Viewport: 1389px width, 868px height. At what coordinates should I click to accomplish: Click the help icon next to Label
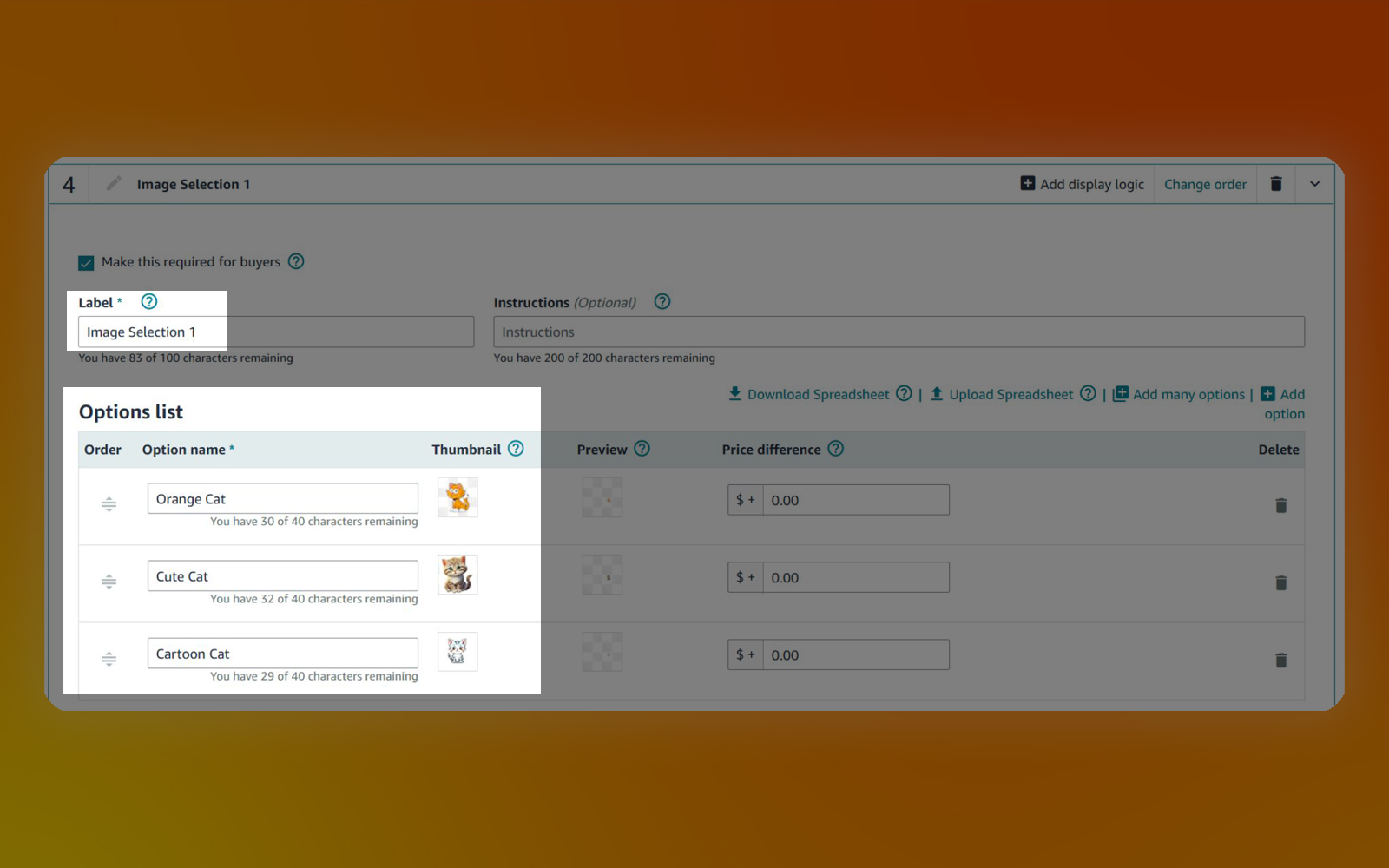(149, 302)
